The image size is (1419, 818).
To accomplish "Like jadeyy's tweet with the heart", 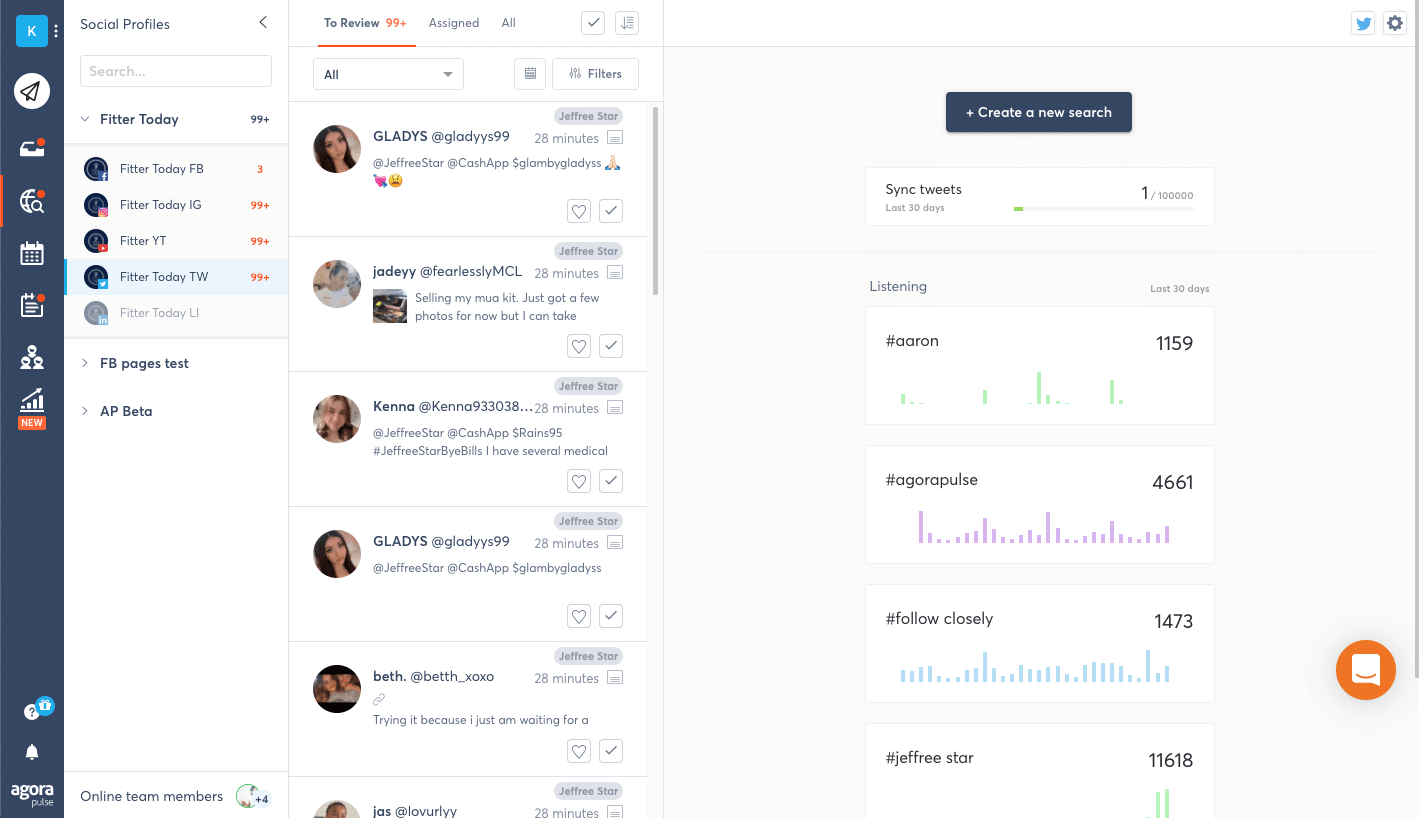I will coord(578,346).
